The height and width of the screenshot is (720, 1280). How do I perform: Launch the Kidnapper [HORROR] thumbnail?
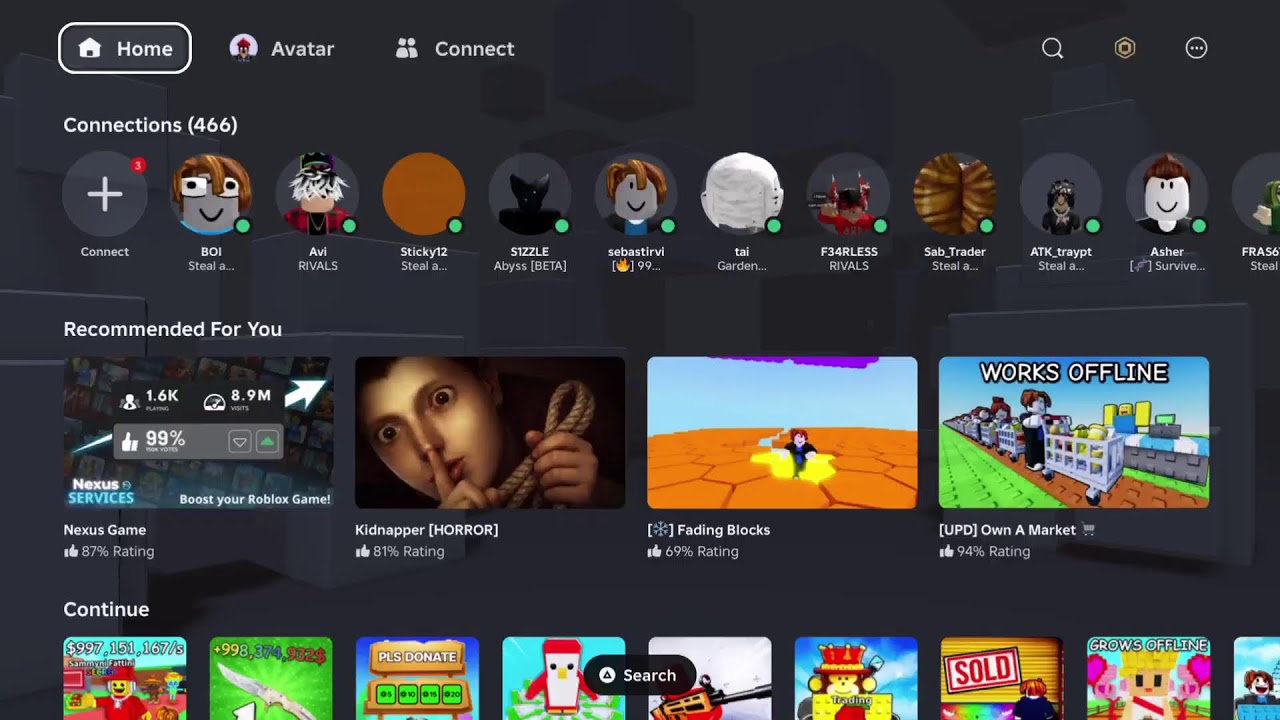pyautogui.click(x=490, y=432)
